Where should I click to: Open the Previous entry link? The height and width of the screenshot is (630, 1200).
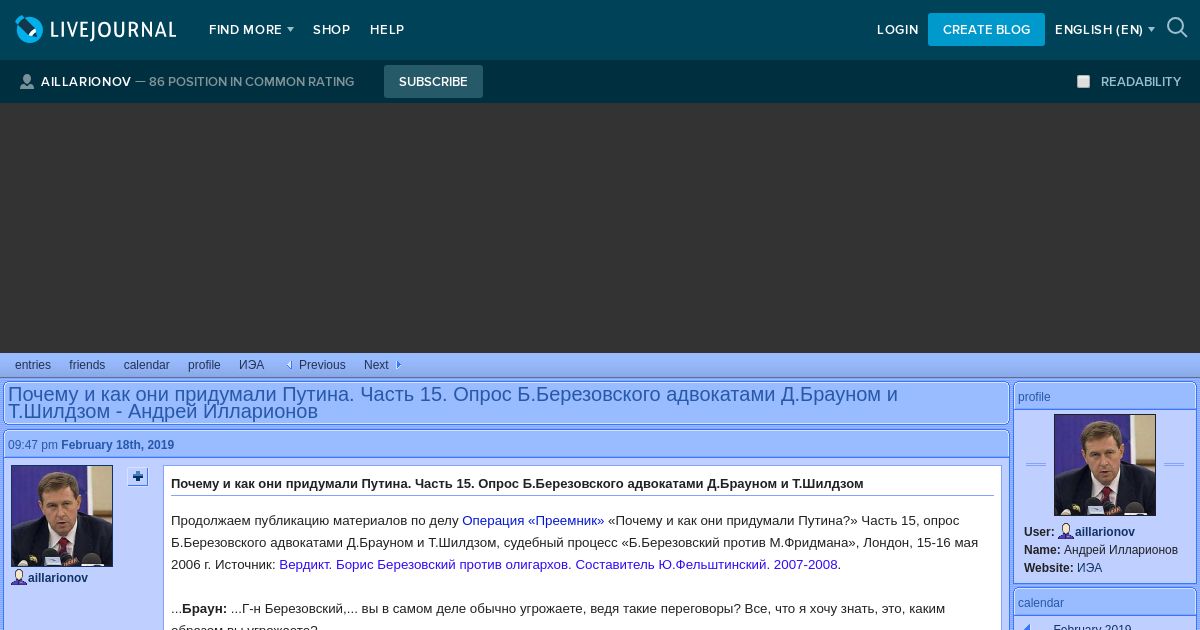click(x=322, y=365)
